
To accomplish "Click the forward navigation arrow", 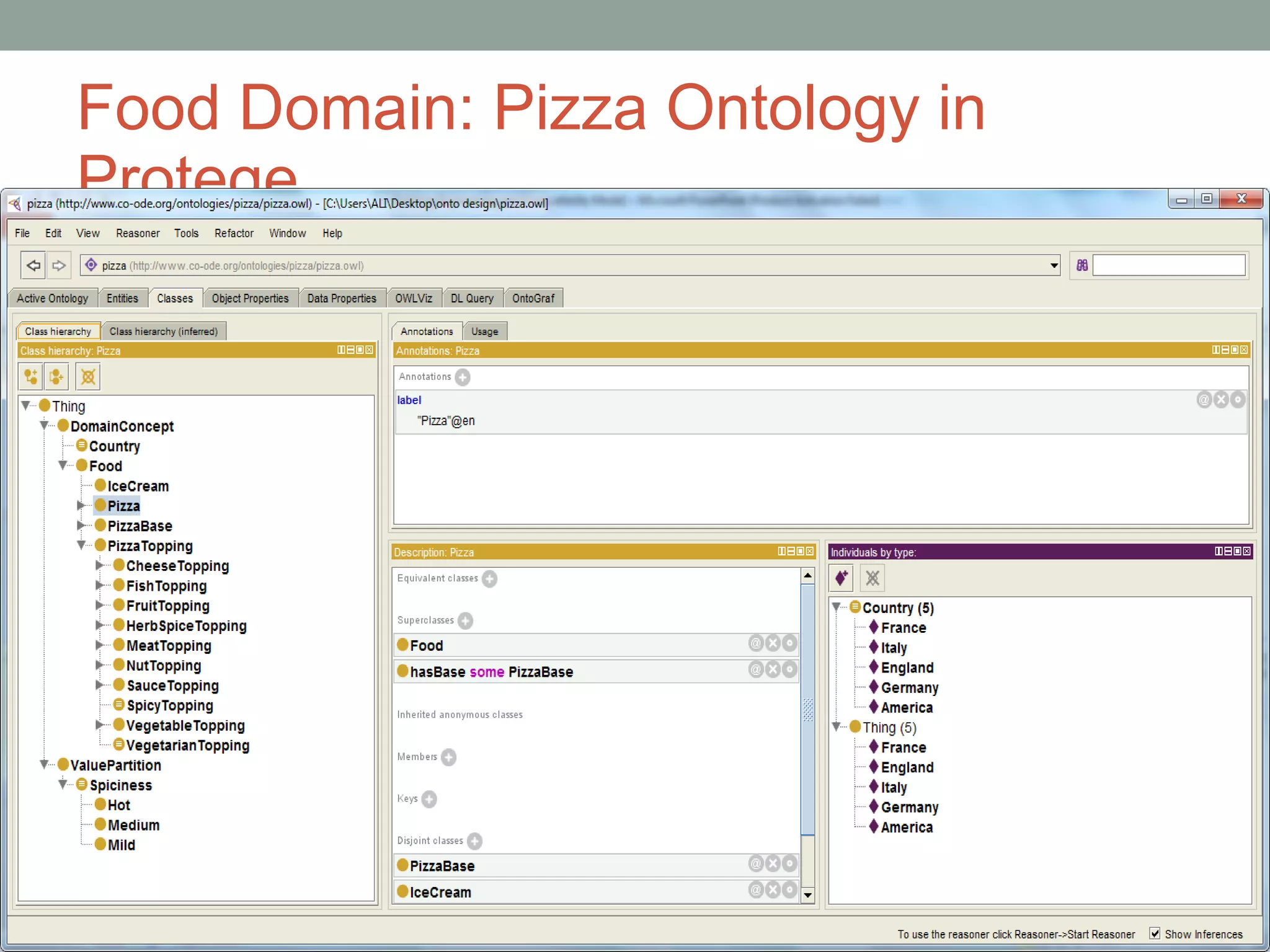I will pyautogui.click(x=58, y=265).
